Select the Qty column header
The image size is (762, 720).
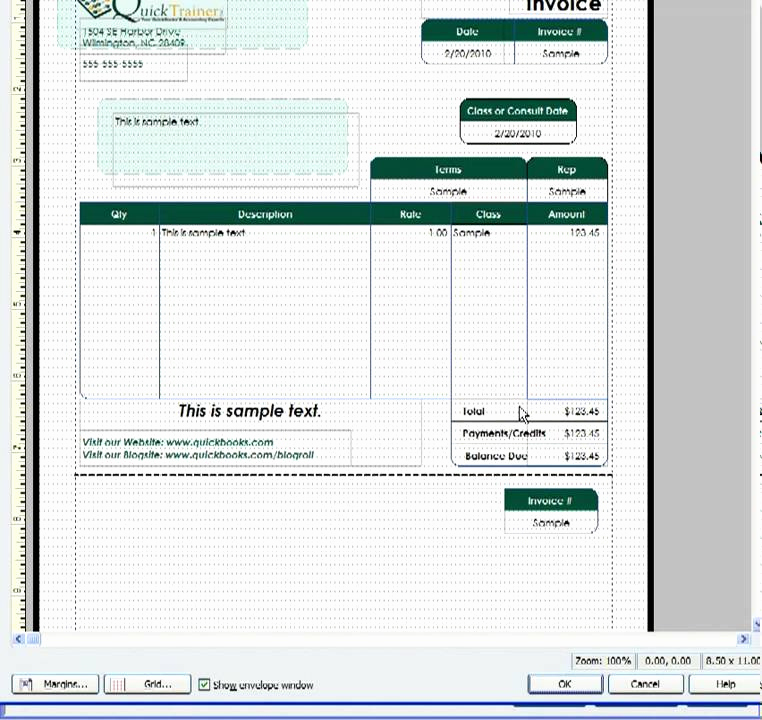pyautogui.click(x=120, y=214)
